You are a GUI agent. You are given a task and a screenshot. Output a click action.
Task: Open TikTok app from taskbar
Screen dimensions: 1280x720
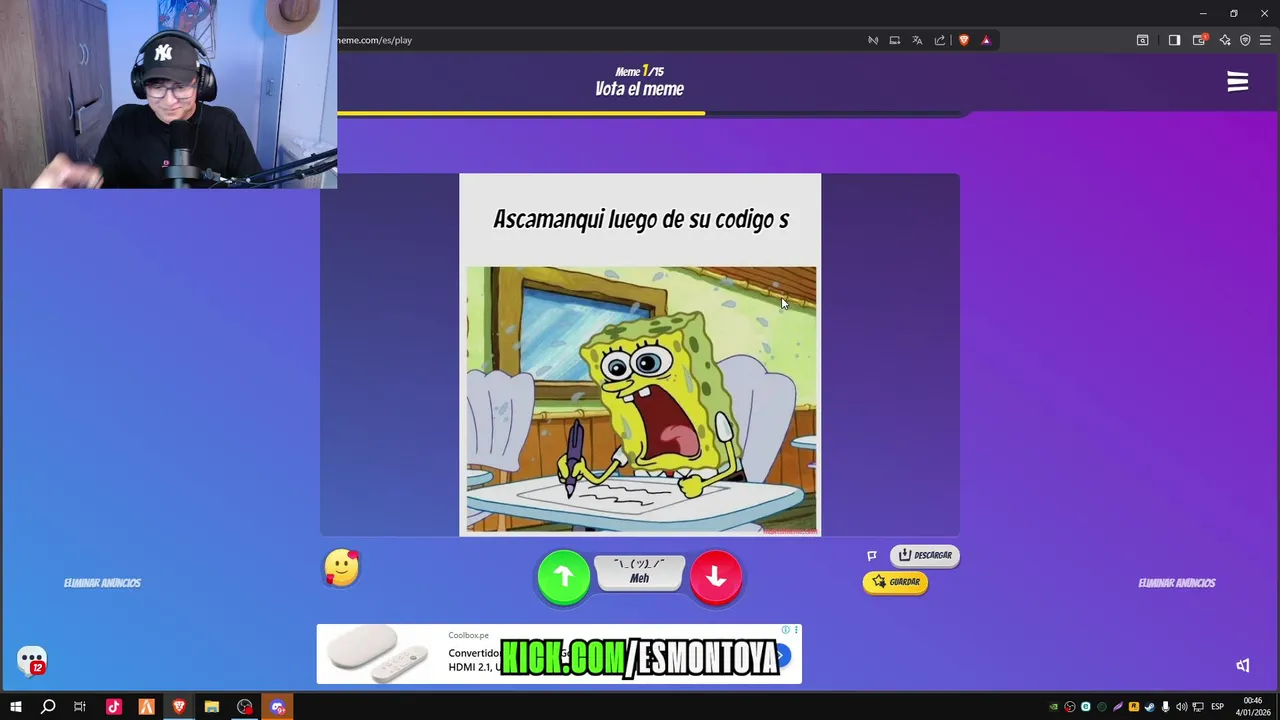point(113,707)
